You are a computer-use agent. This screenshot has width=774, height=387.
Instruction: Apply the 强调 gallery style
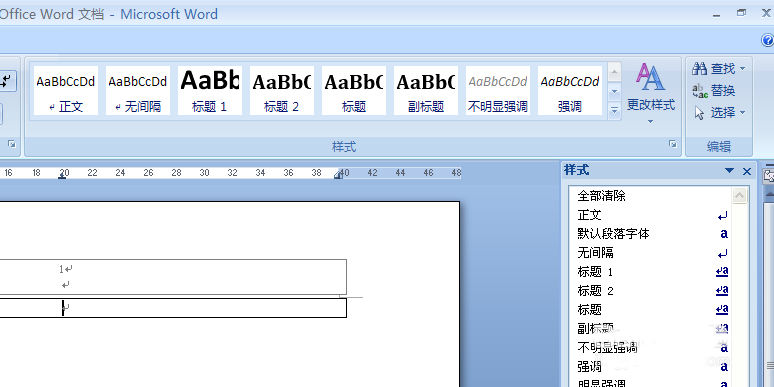570,91
